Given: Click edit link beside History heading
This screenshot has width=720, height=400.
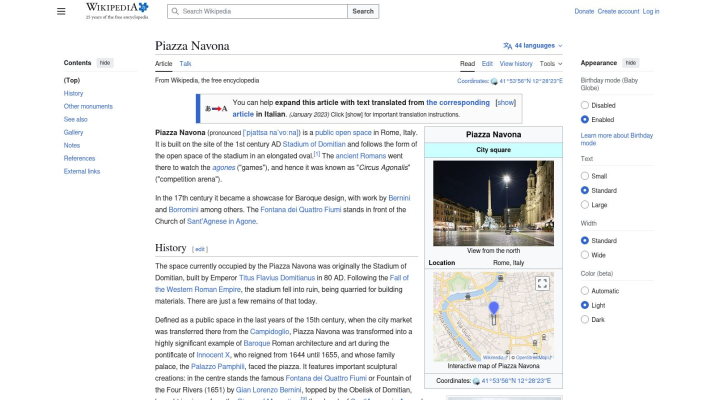Looking at the screenshot, I should pos(200,249).
